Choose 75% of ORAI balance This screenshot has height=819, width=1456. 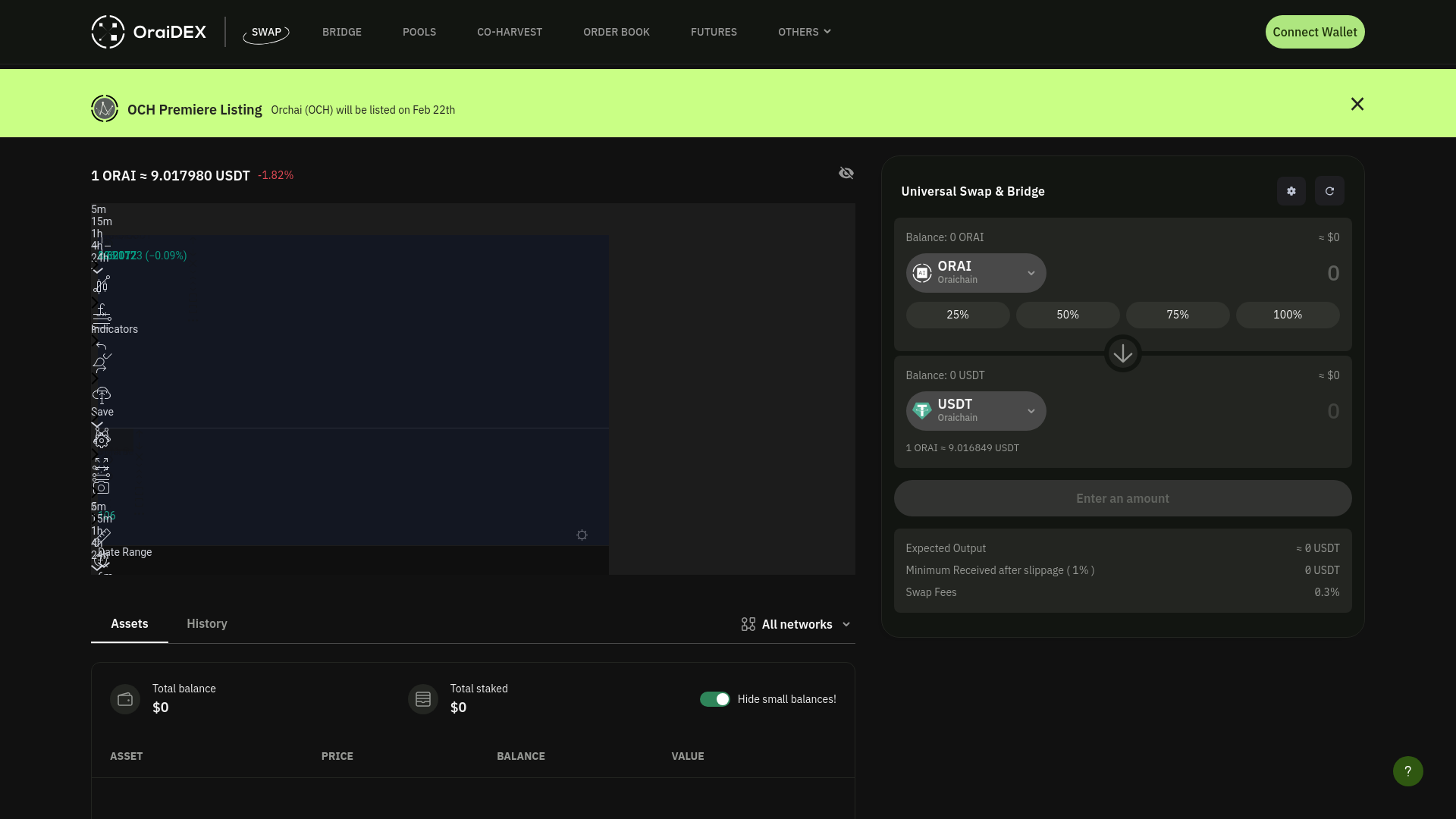1178,315
